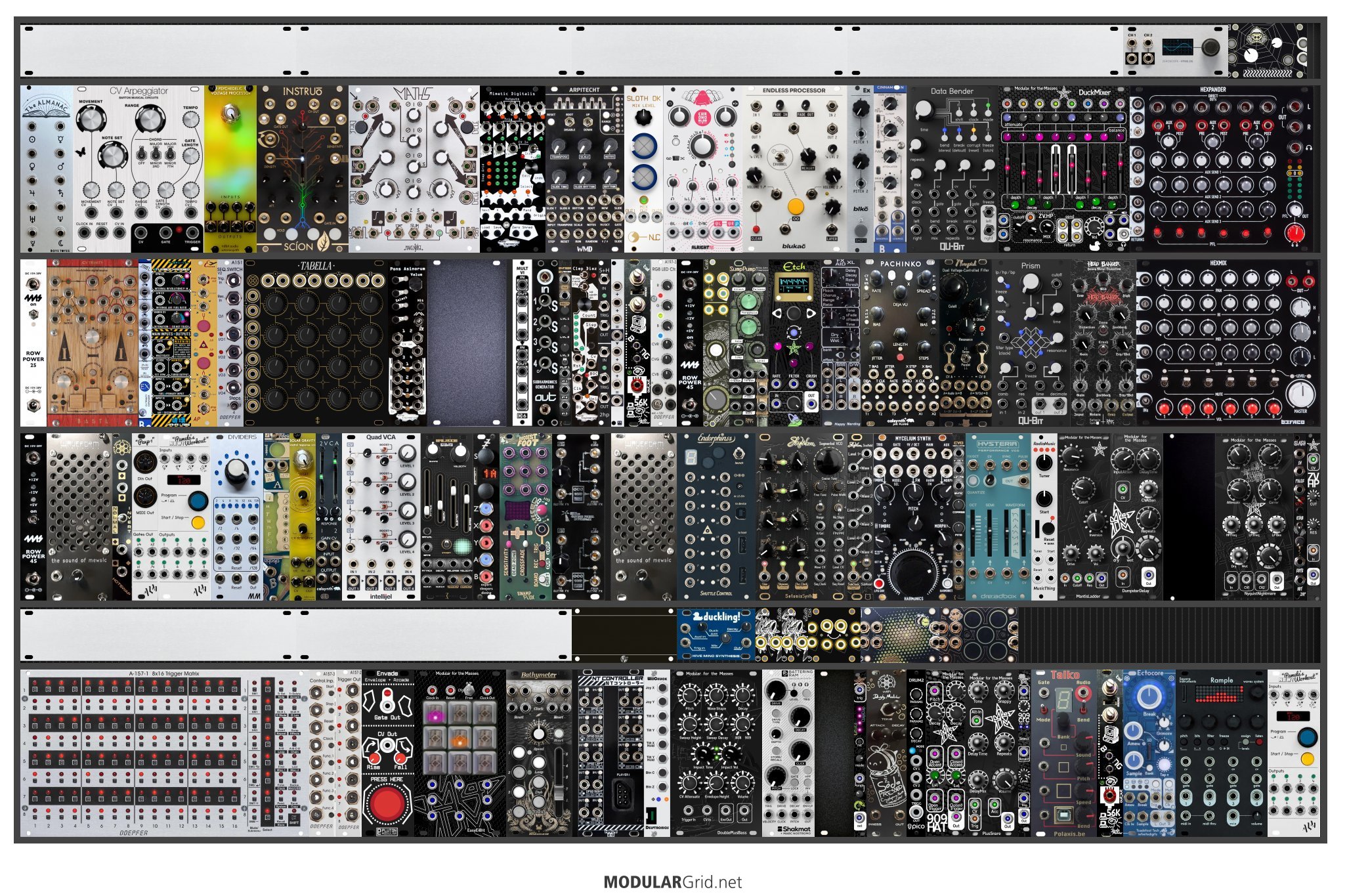Open the Dual Voltage-Controlled Filter module
This screenshot has width=1347, height=896.
966,343
